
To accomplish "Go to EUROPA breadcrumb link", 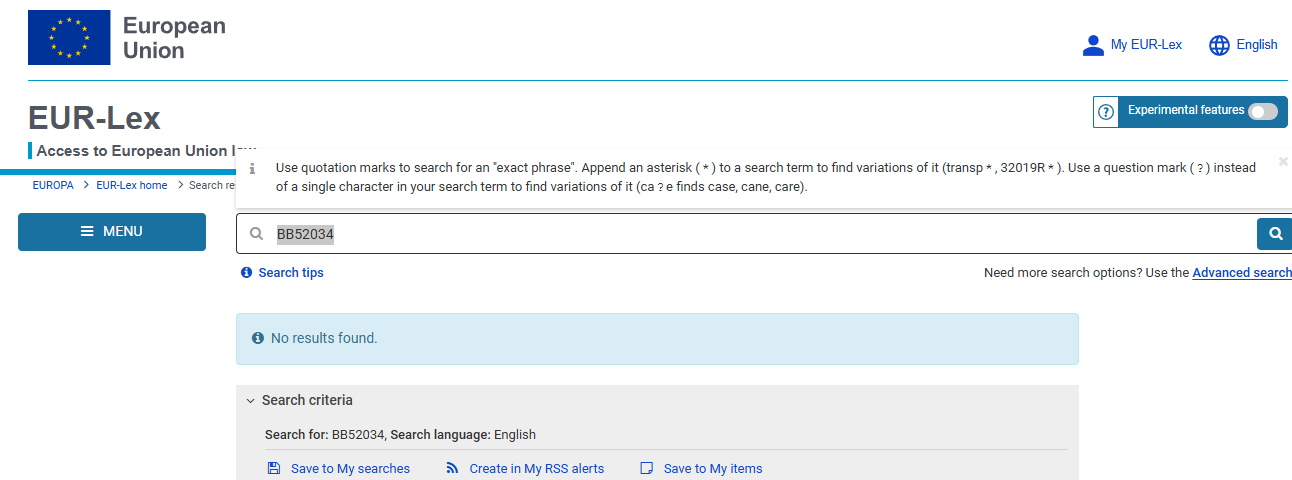I will [53, 185].
